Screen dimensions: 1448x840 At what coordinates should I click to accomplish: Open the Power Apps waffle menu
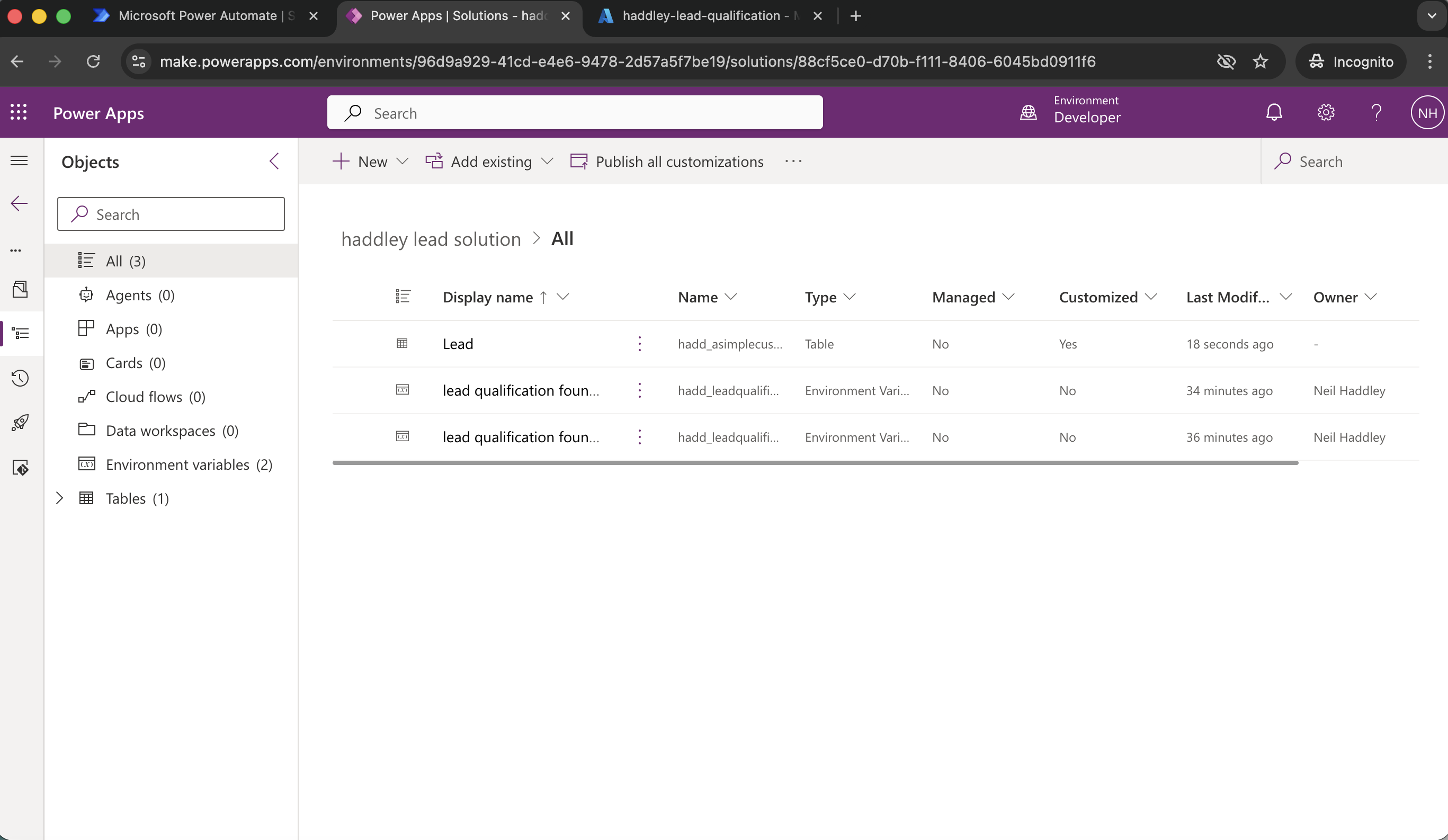[18, 112]
